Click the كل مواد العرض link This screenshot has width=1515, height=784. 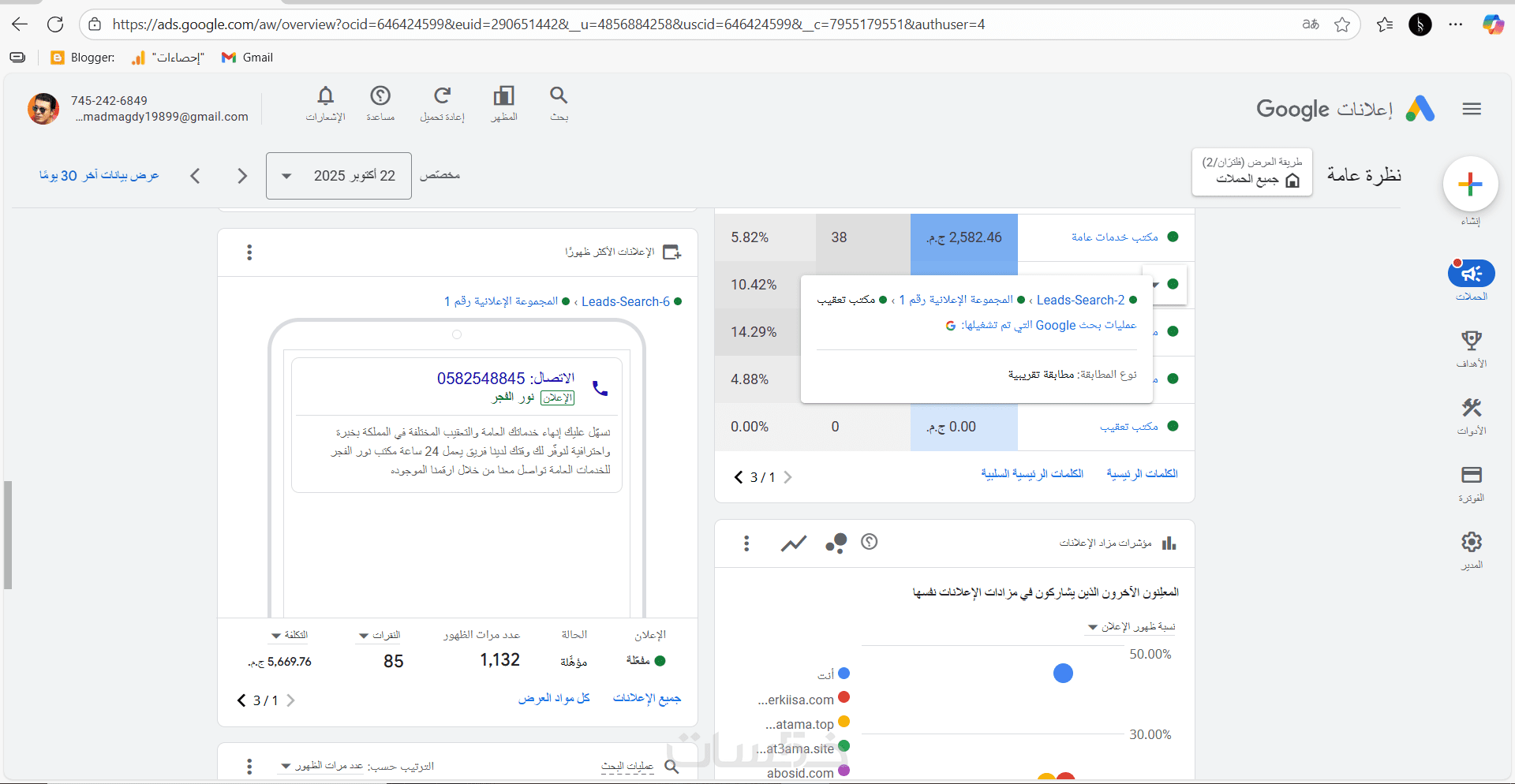tap(554, 698)
